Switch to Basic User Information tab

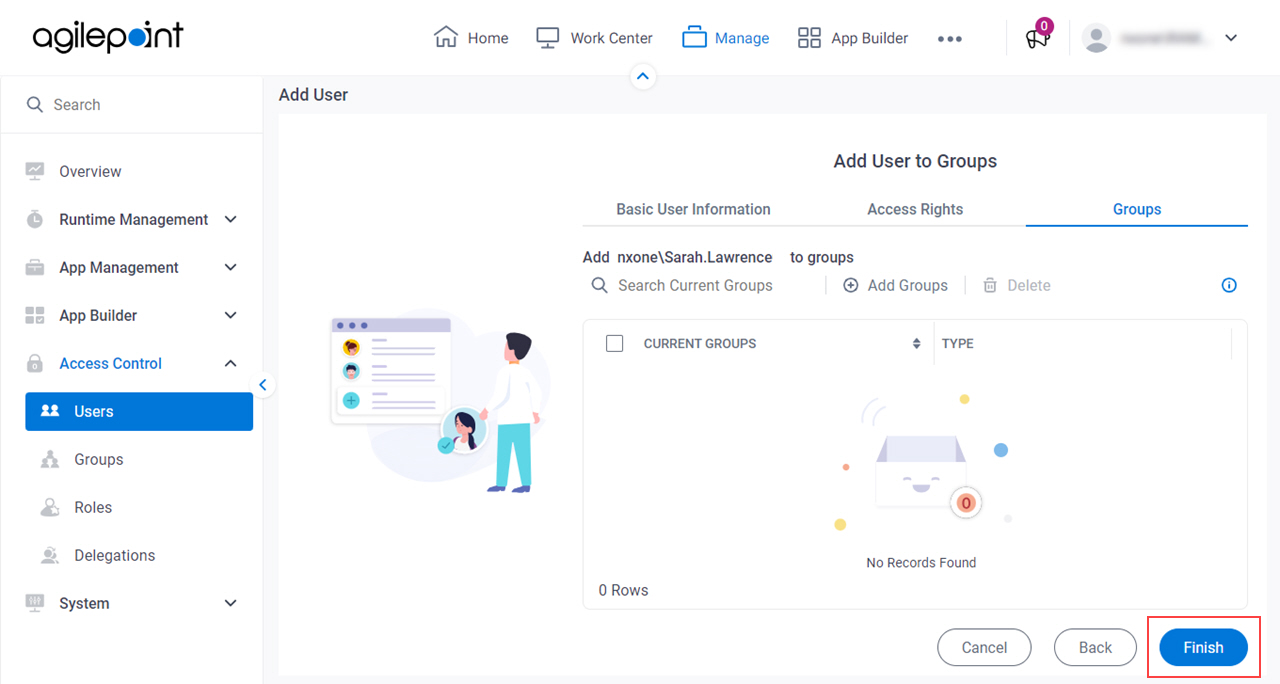pyautogui.click(x=693, y=209)
